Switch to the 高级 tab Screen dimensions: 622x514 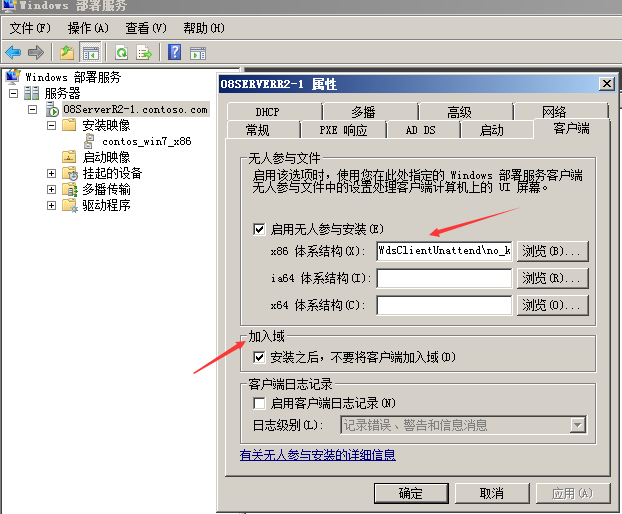466,112
